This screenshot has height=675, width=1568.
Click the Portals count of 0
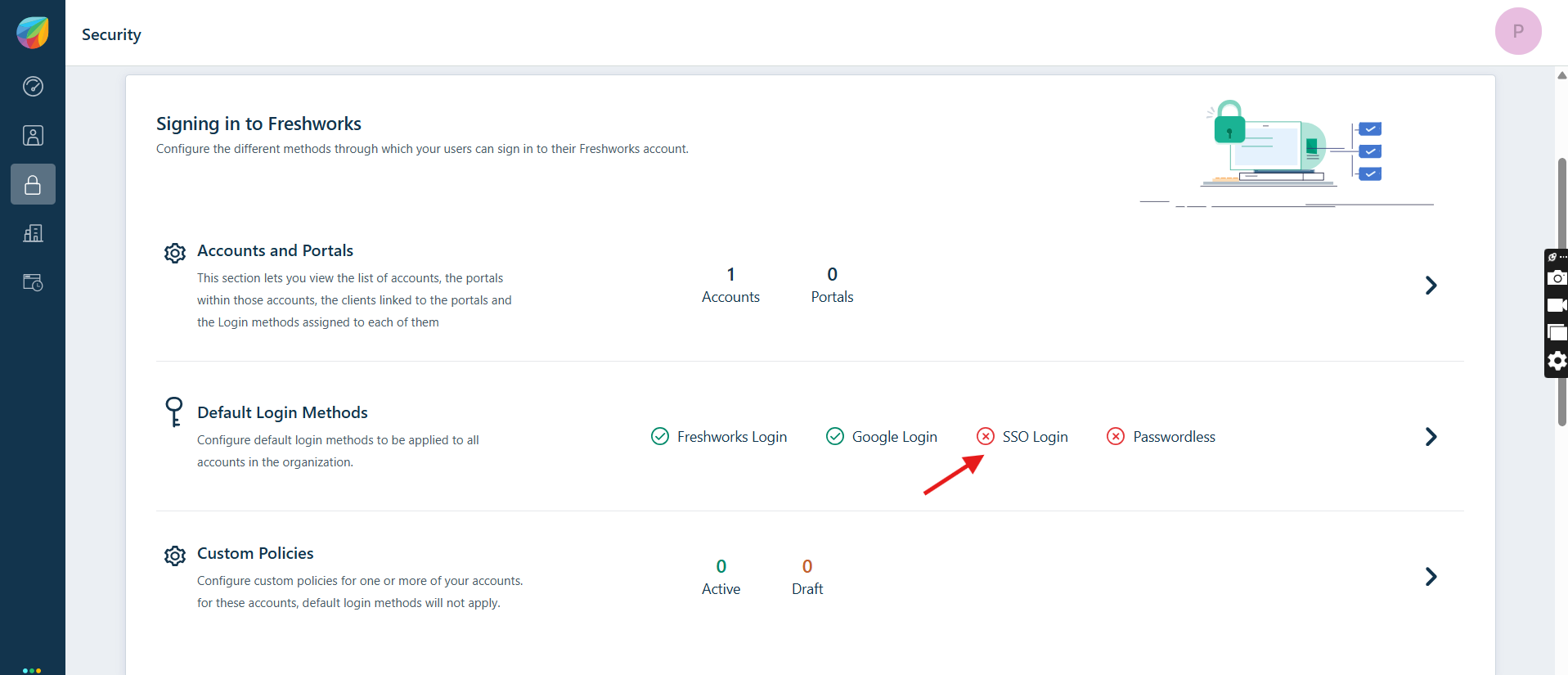(x=832, y=274)
